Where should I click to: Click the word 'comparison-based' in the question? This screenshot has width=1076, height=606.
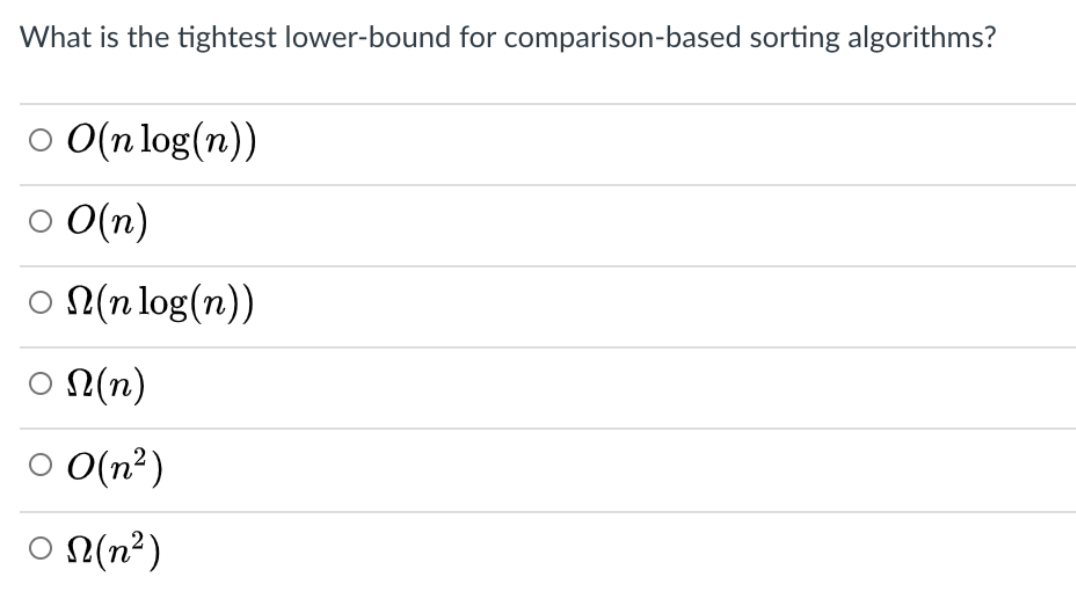[622, 38]
